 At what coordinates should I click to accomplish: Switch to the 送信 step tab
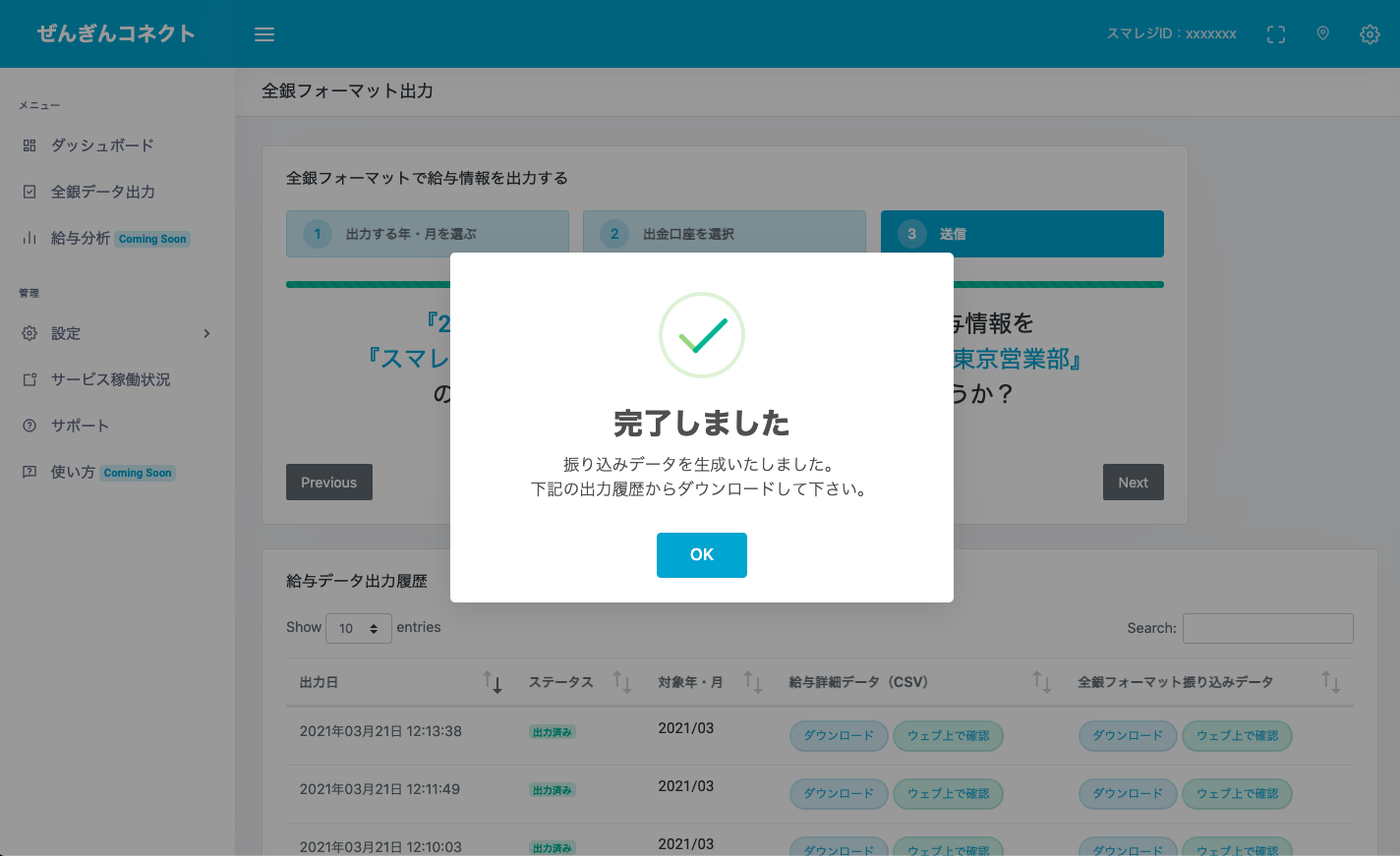[x=1021, y=233]
